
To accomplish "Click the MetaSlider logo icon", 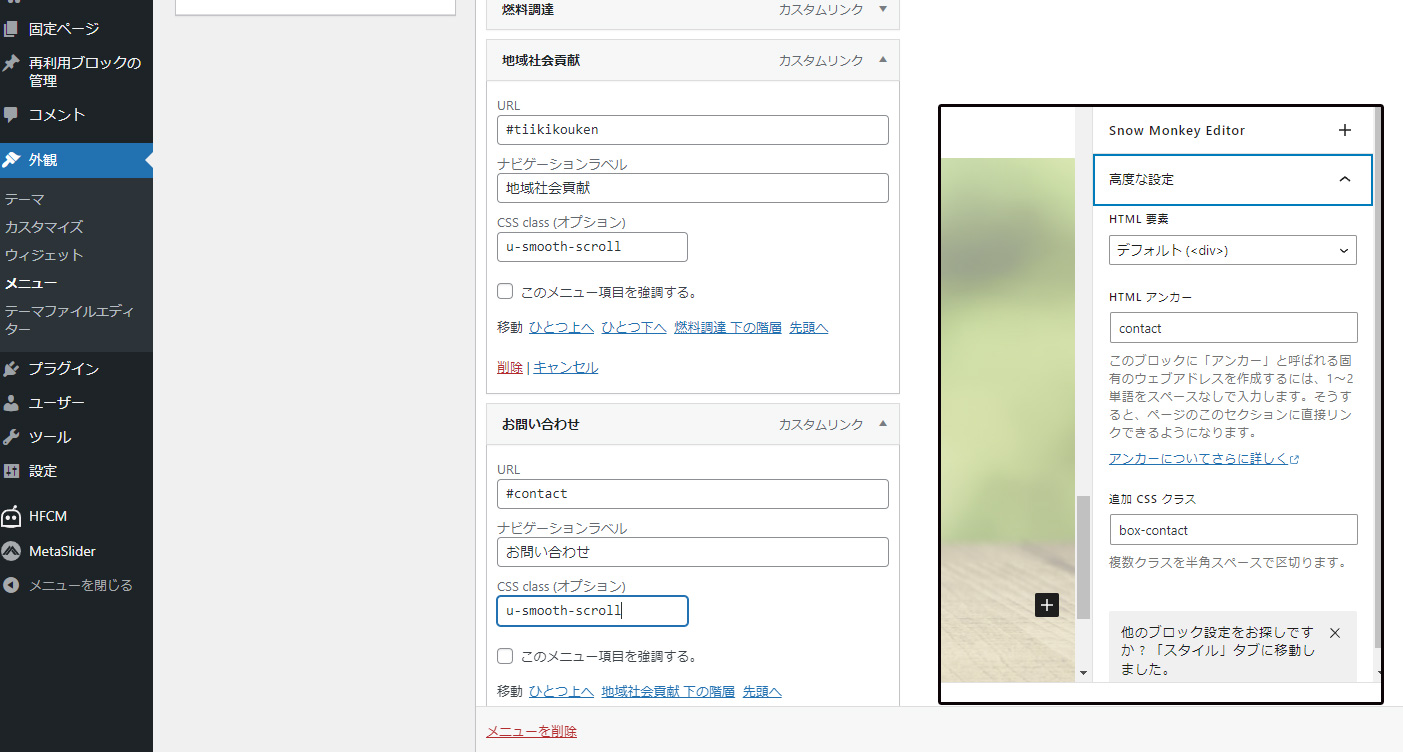I will tap(11, 551).
